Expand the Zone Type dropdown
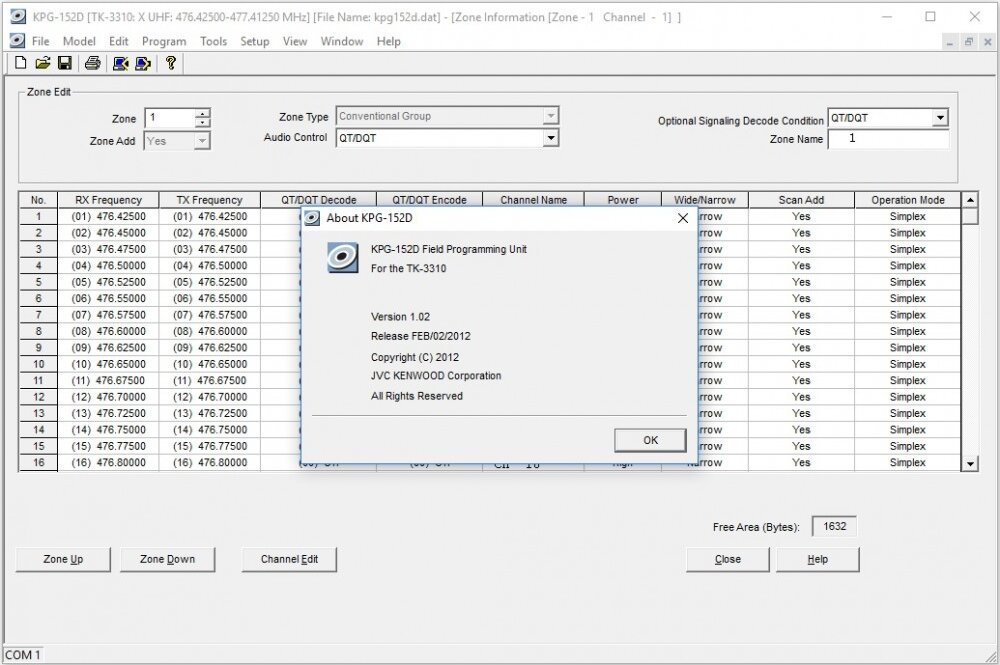Image resolution: width=1000 pixels, height=665 pixels. pos(550,116)
